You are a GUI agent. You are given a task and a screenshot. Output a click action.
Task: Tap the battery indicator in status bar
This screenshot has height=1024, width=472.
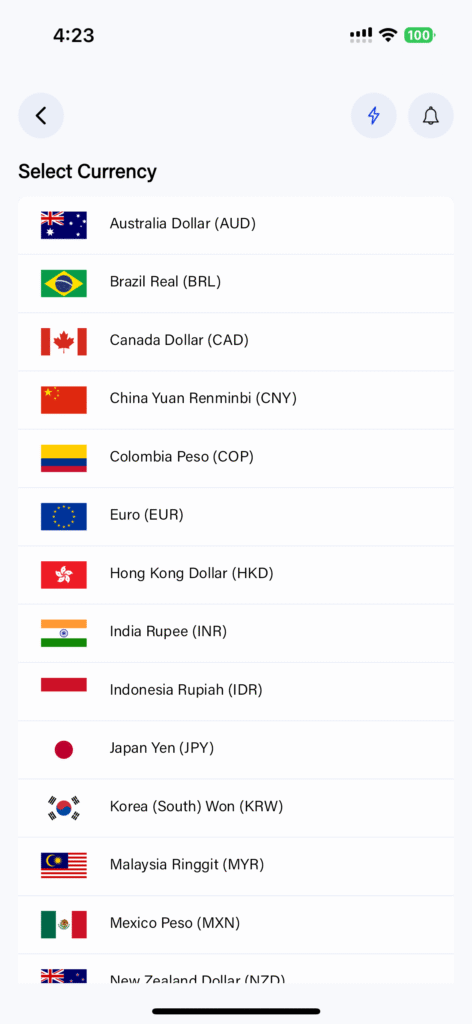pos(420,35)
